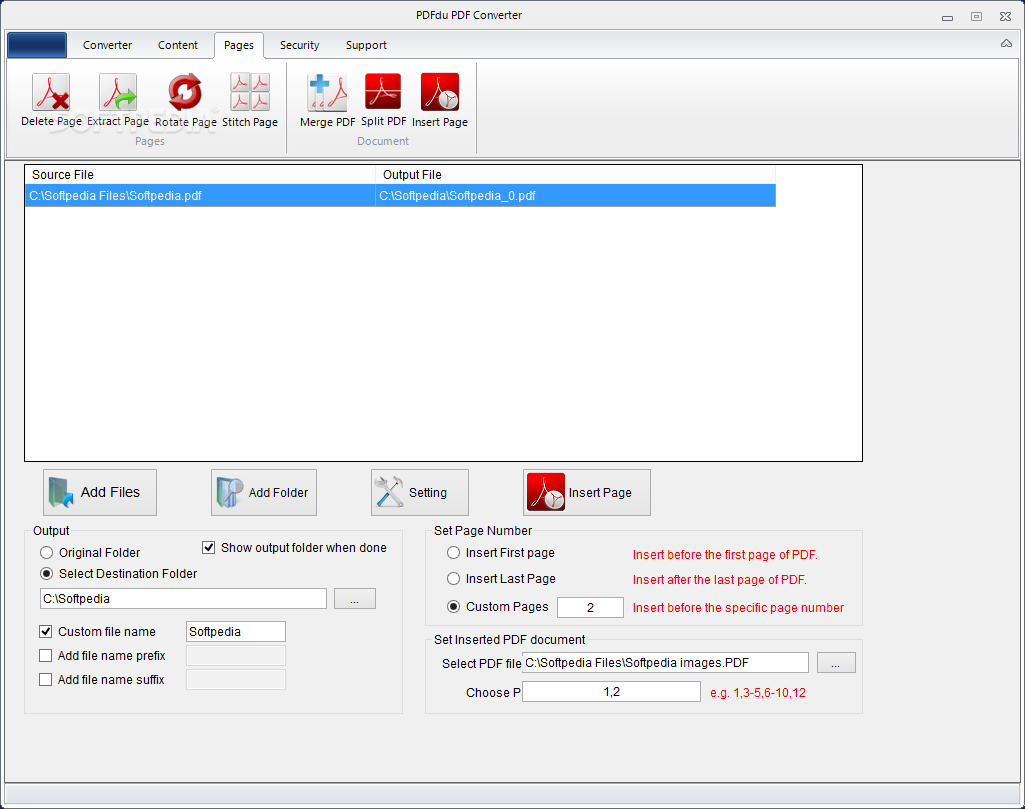Select Insert Page in the ribbon

[440, 100]
